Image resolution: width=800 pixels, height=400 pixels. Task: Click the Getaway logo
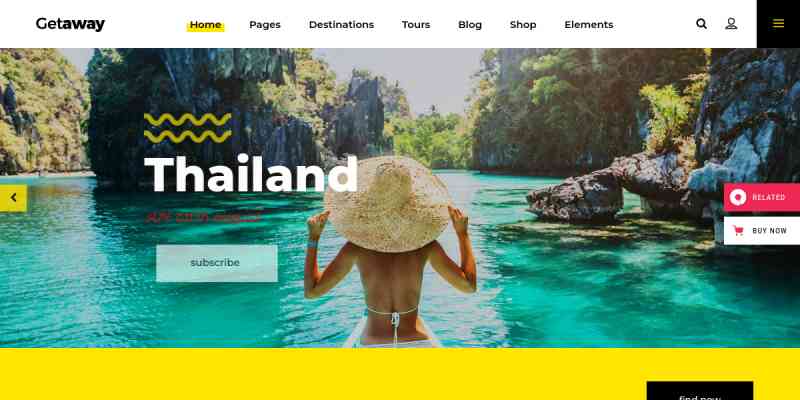tap(70, 24)
